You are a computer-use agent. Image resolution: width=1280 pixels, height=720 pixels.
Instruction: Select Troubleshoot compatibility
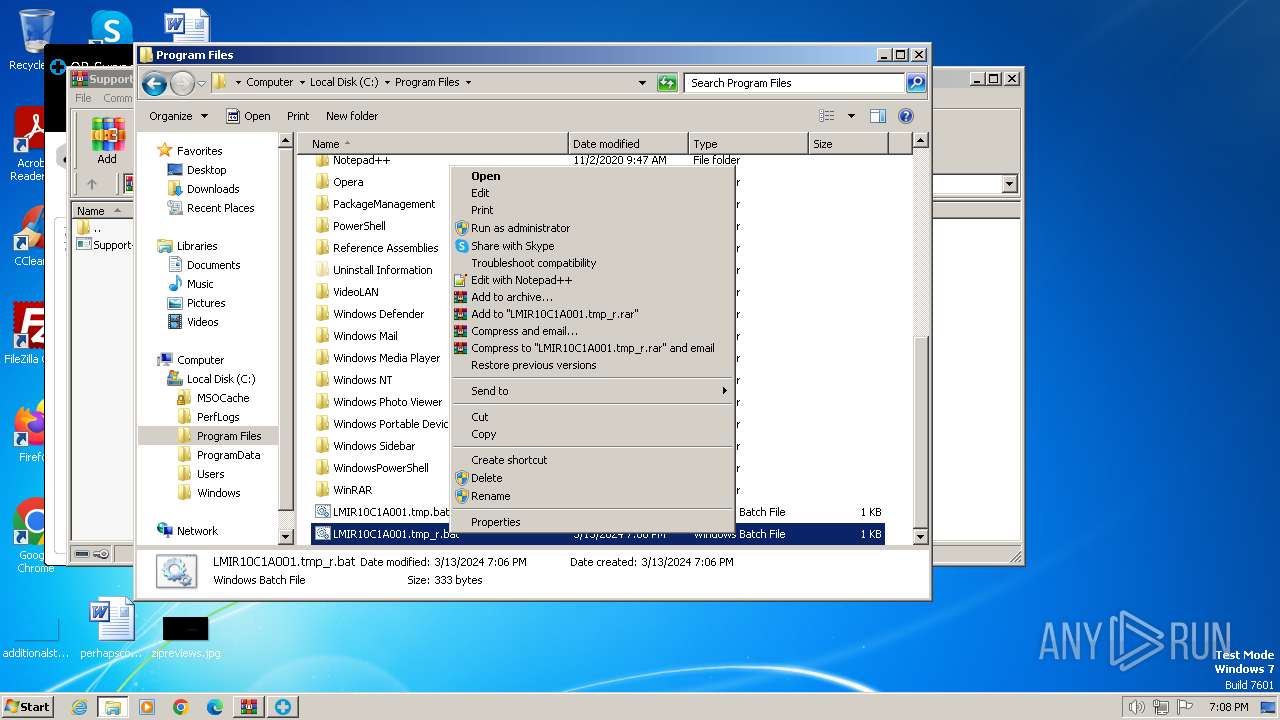pyautogui.click(x=592, y=263)
